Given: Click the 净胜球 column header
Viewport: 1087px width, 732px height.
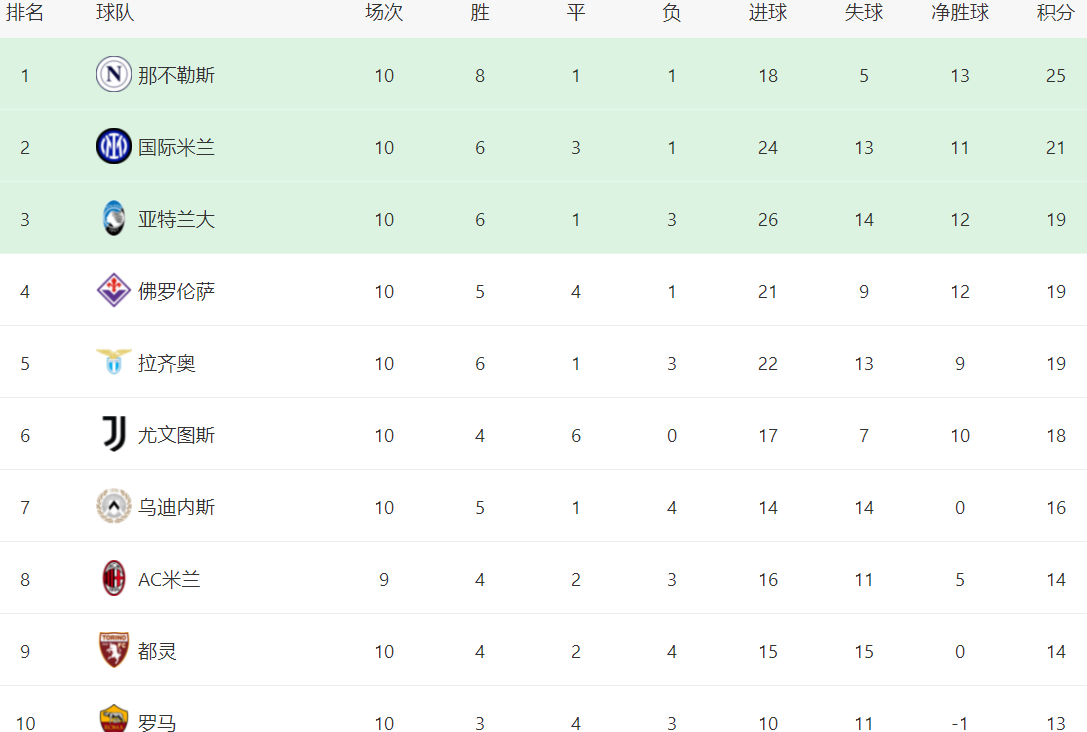Looking at the screenshot, I should click(959, 13).
